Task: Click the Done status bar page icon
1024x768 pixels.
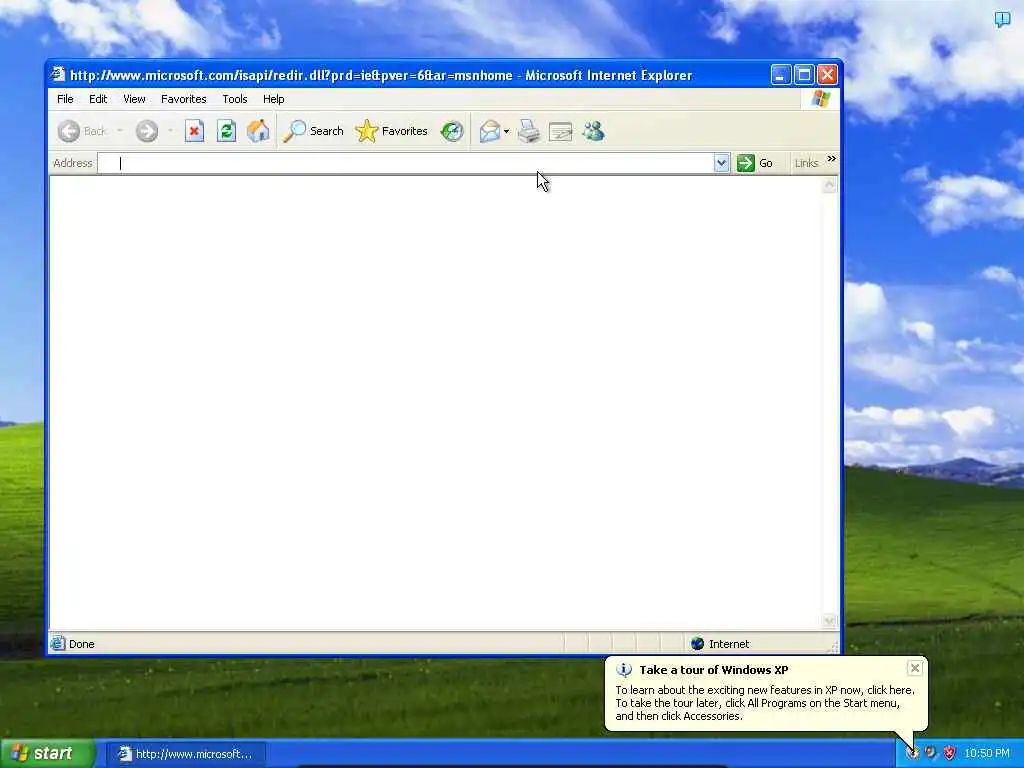Action: pos(57,643)
